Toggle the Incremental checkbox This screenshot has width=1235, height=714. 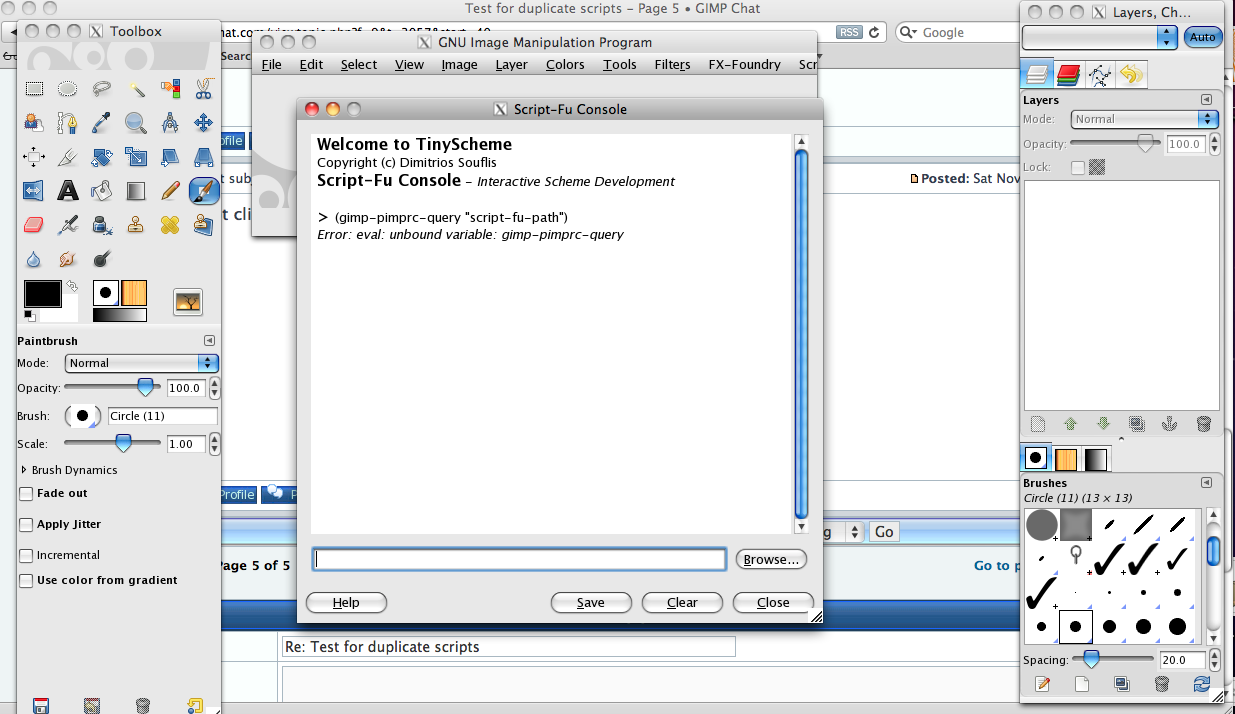coord(27,555)
